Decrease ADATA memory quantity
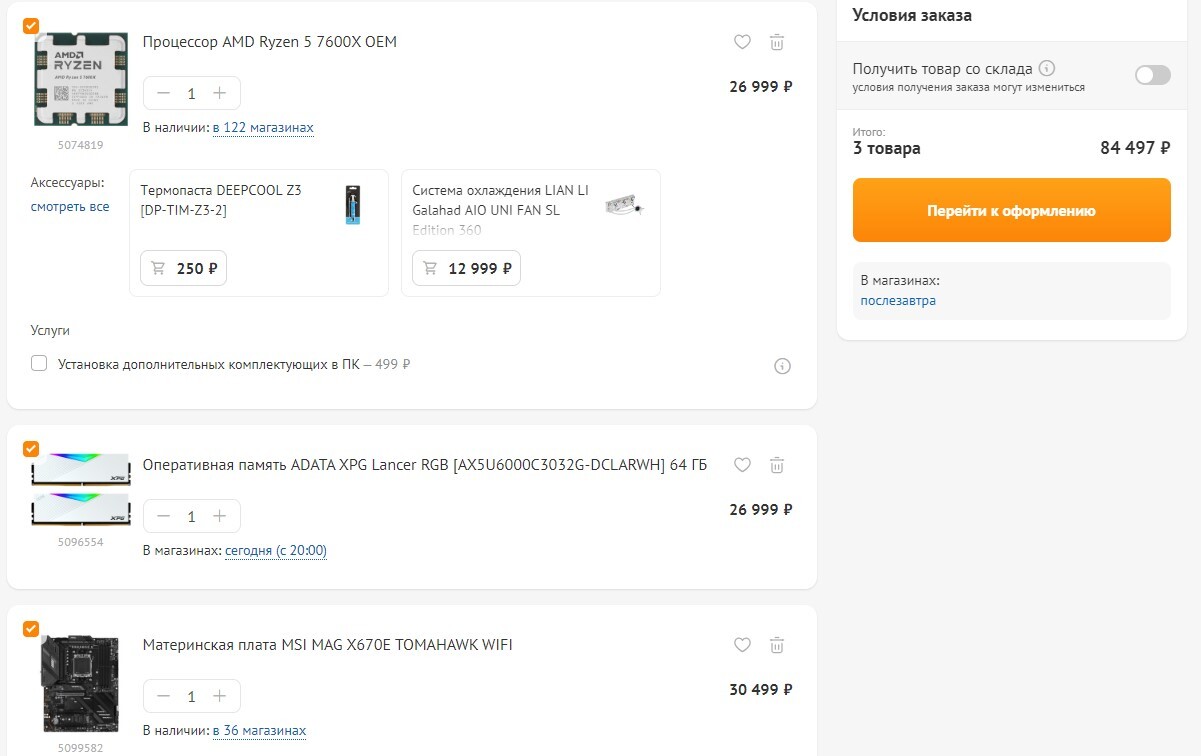The image size is (1201, 756). 164,516
